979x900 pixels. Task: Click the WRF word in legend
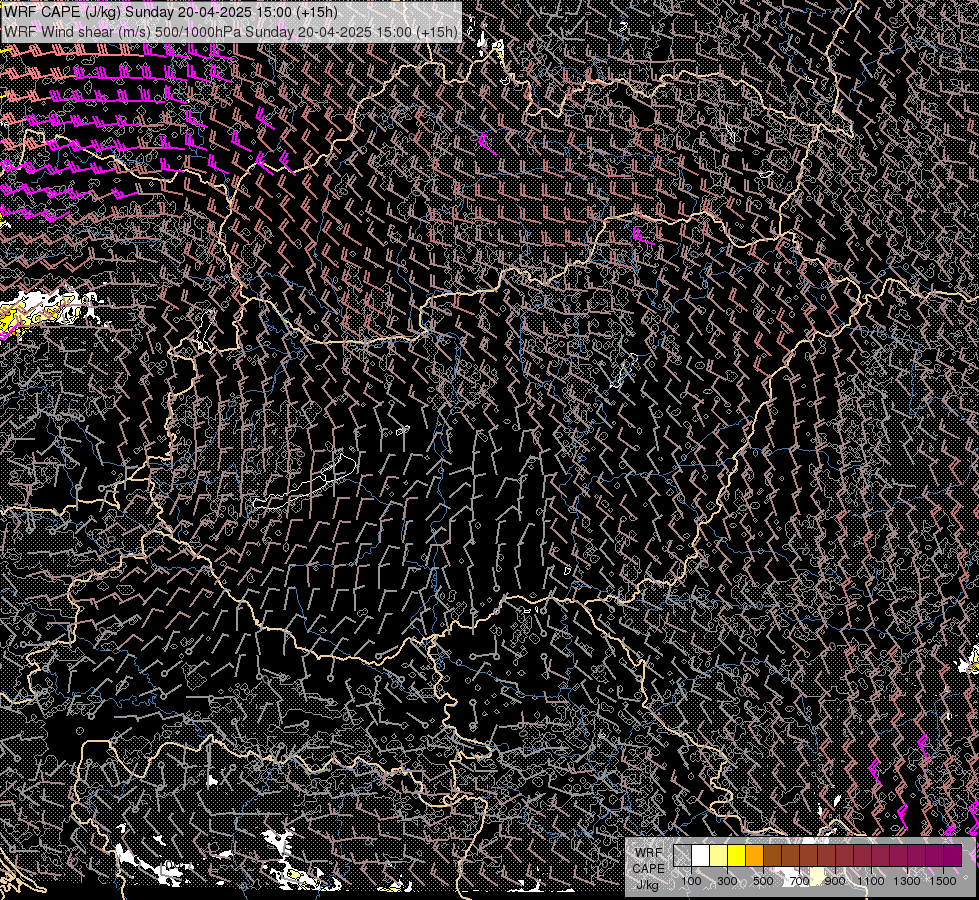click(x=649, y=853)
